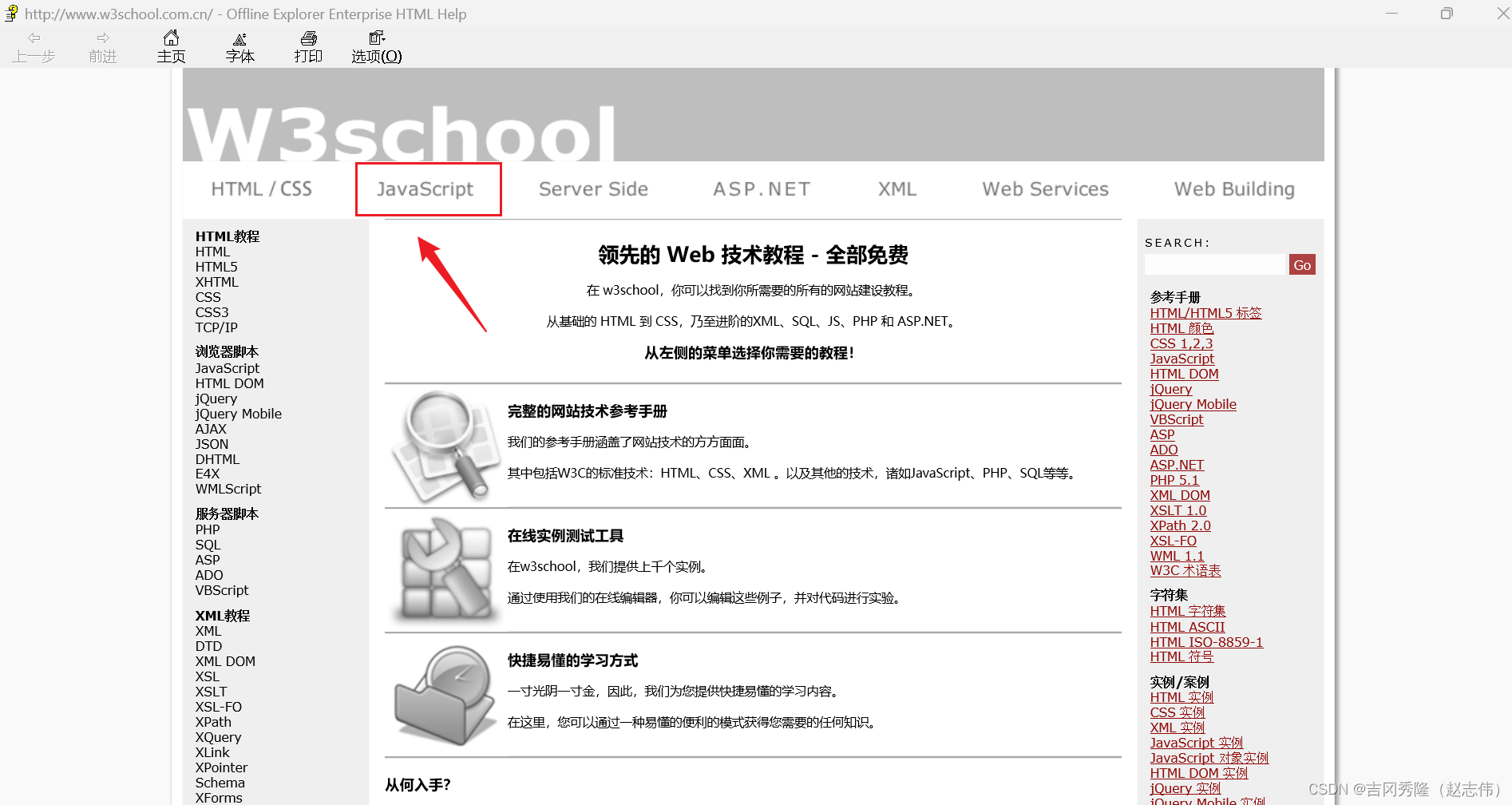Open the CSS 实例 examples link
1512x805 pixels.
(x=1177, y=712)
